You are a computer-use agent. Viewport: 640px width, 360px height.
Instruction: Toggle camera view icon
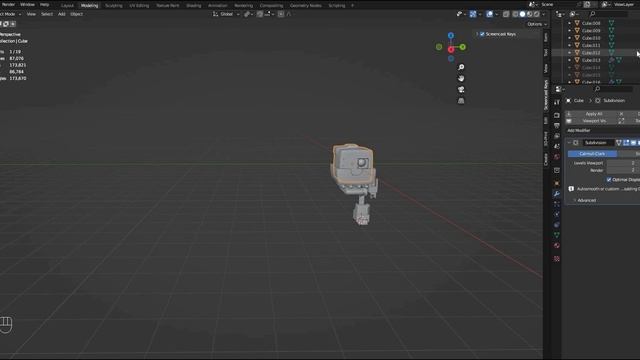click(x=461, y=89)
